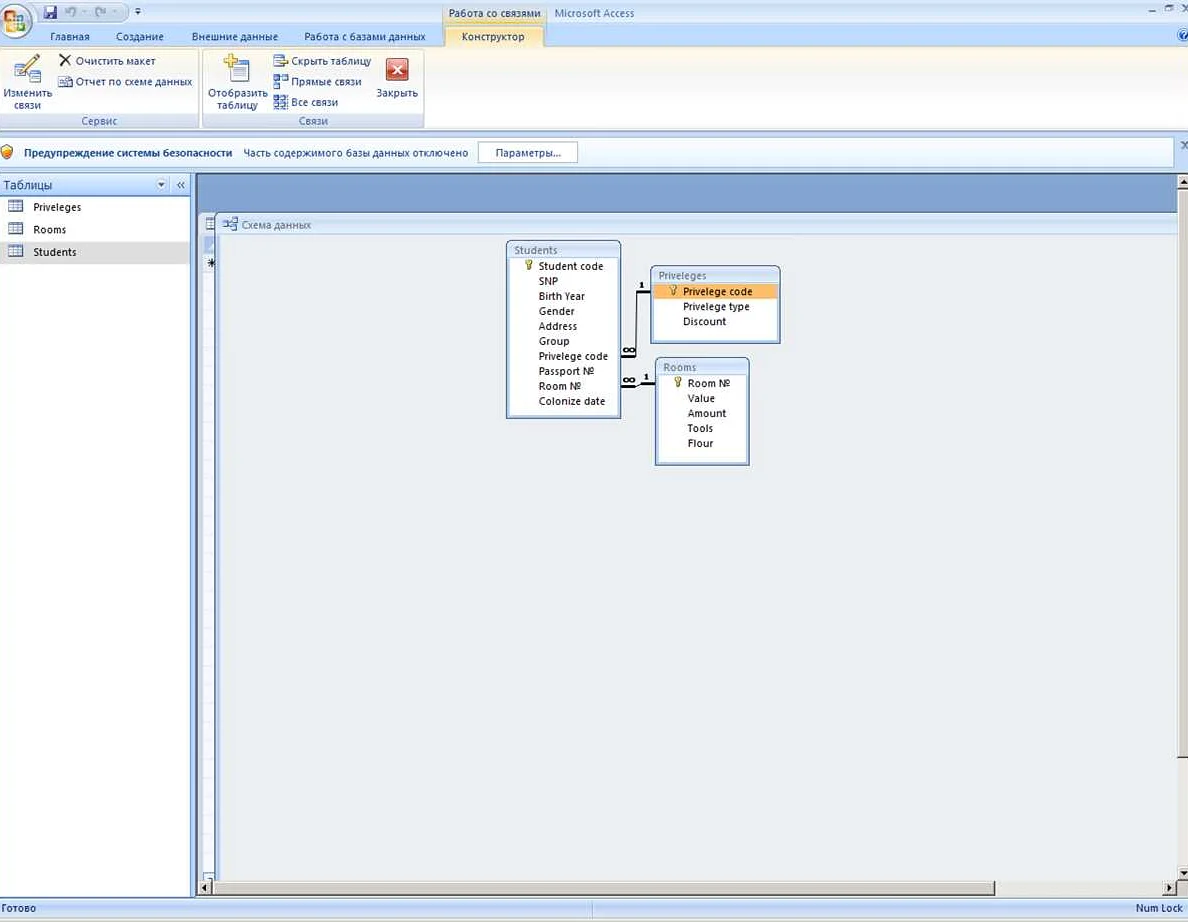Collapse the navigation pane with double chevron

coord(181,185)
